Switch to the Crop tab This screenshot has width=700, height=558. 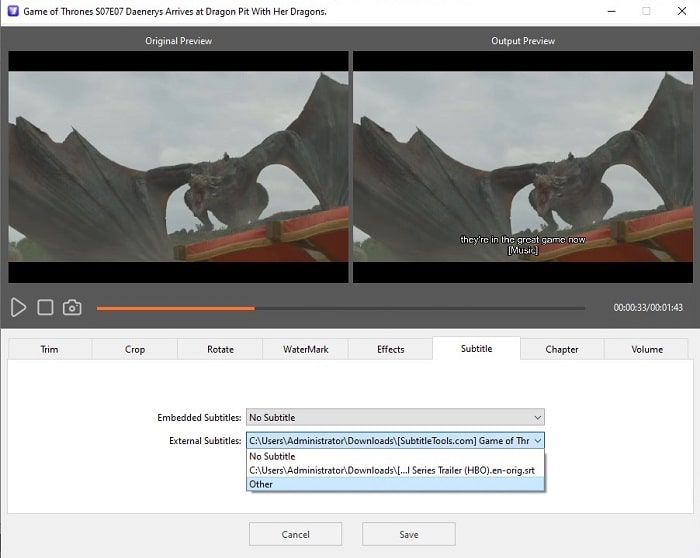tap(135, 349)
